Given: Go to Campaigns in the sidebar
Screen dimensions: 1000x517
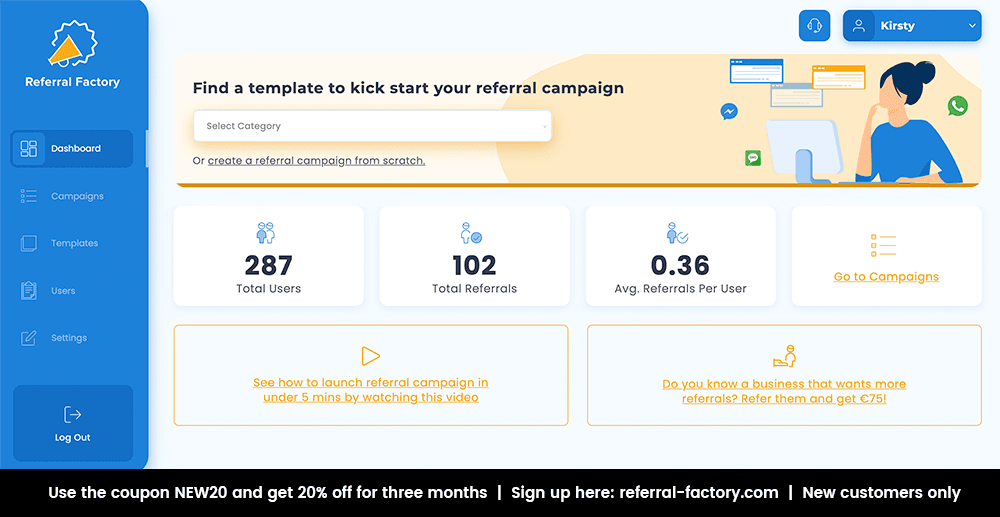Looking at the screenshot, I should pyautogui.click(x=76, y=196).
